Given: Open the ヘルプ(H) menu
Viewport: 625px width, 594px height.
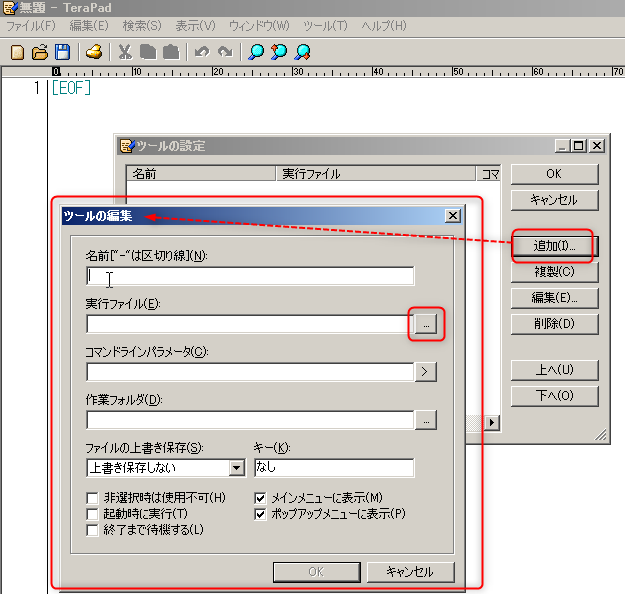Looking at the screenshot, I should click(384, 26).
